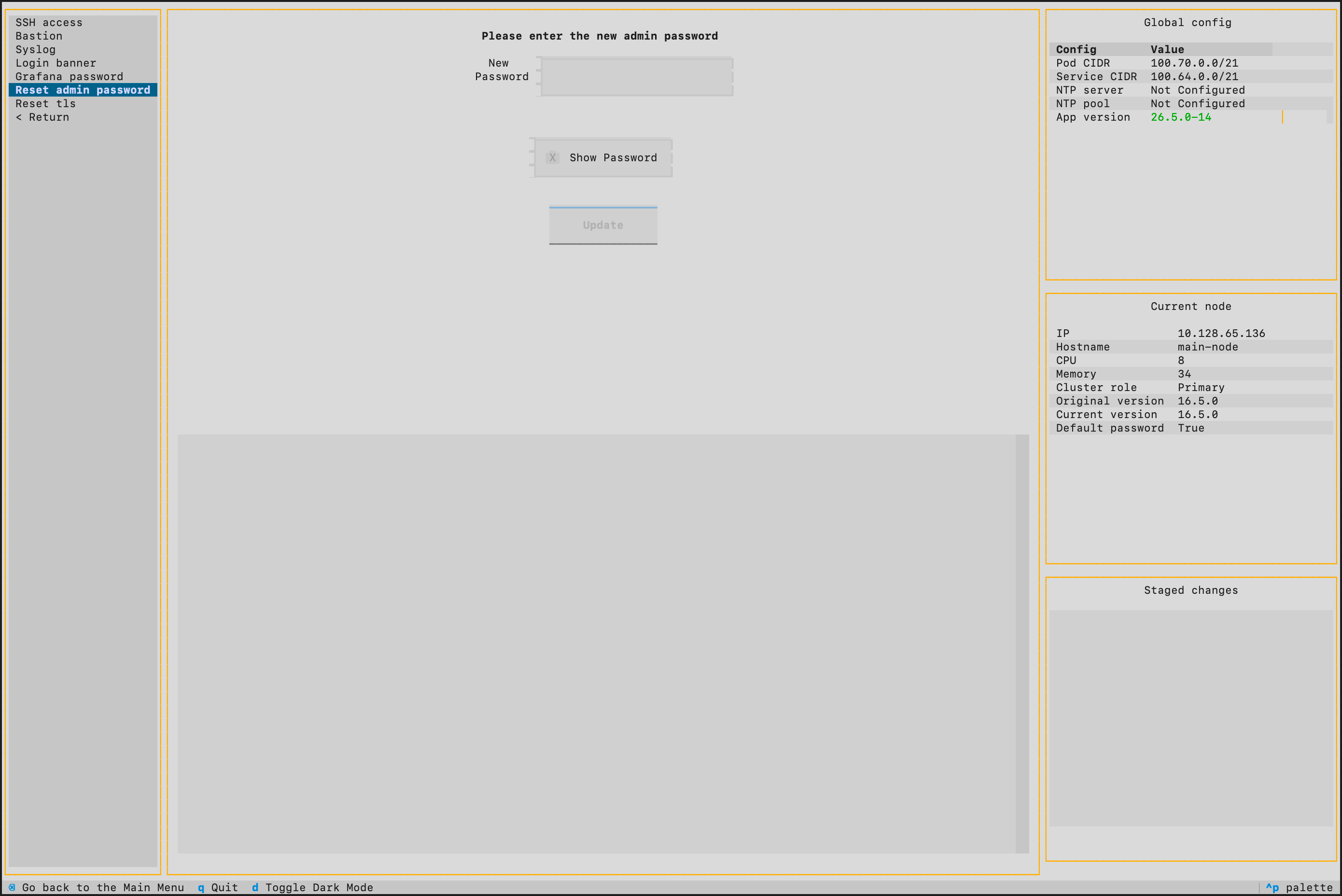This screenshot has width=1342, height=896.
Task: Click the 100.64.0.0/21 value
Action: pos(1194,77)
